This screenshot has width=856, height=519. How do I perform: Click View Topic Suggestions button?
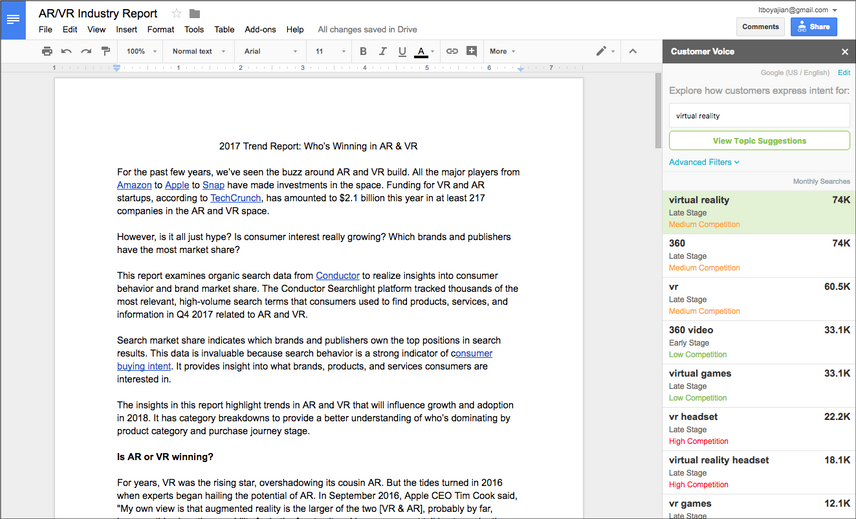759,141
